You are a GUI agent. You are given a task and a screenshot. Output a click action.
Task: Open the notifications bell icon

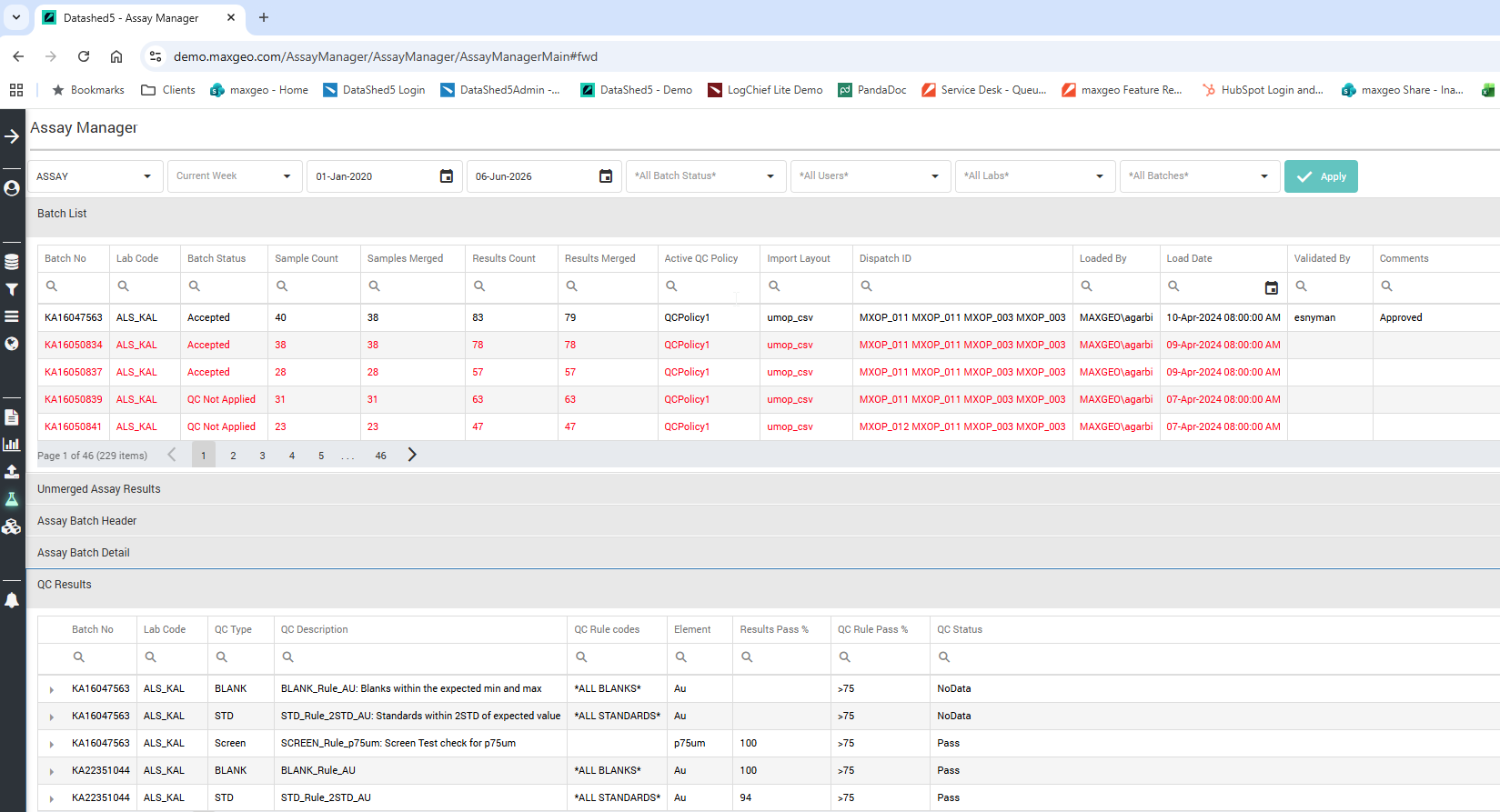click(12, 600)
